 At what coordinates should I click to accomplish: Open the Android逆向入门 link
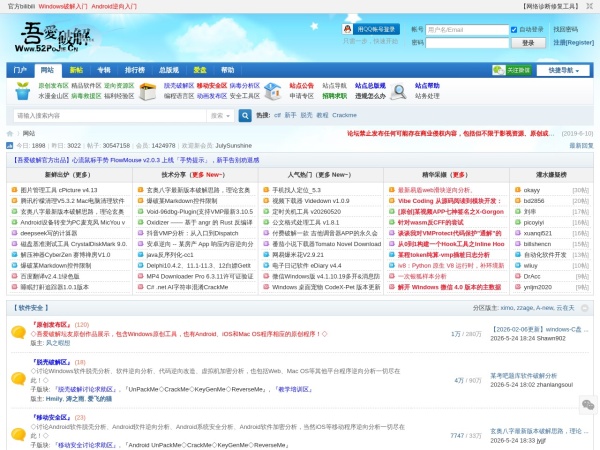coord(114,7)
